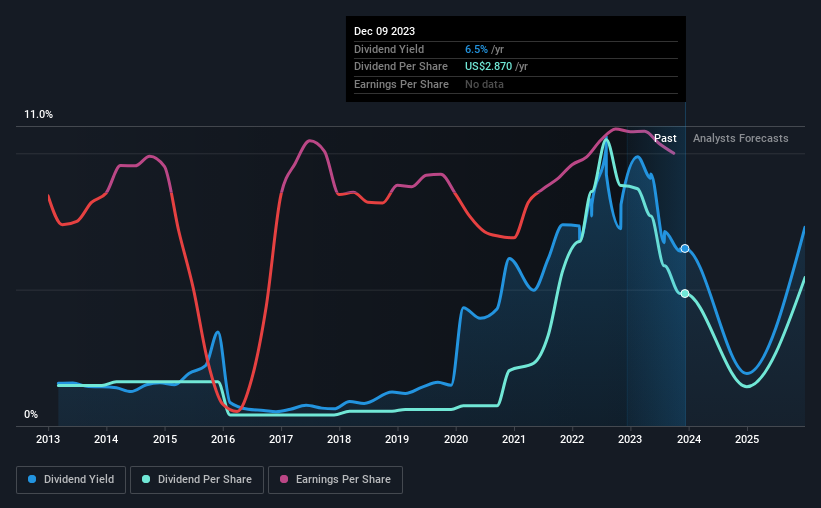Image resolution: width=821 pixels, height=508 pixels.
Task: Click the 2018 x-axis year label
Action: point(339,439)
